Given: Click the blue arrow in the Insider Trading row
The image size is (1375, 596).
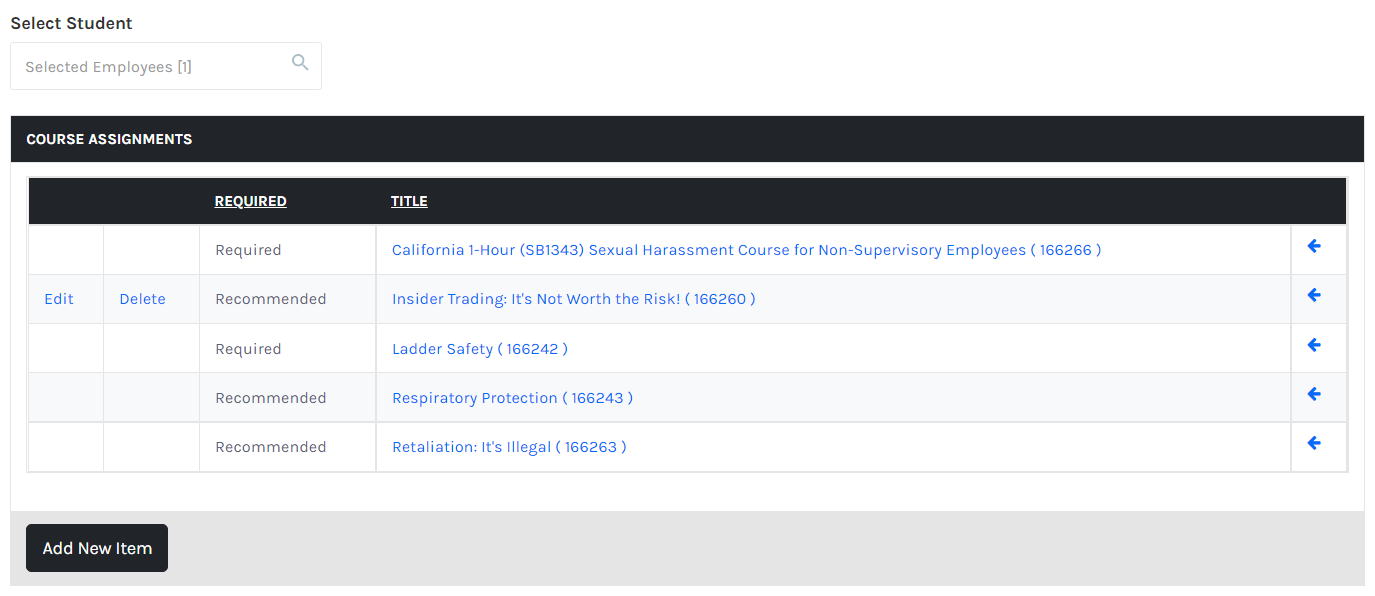Looking at the screenshot, I should (x=1314, y=295).
